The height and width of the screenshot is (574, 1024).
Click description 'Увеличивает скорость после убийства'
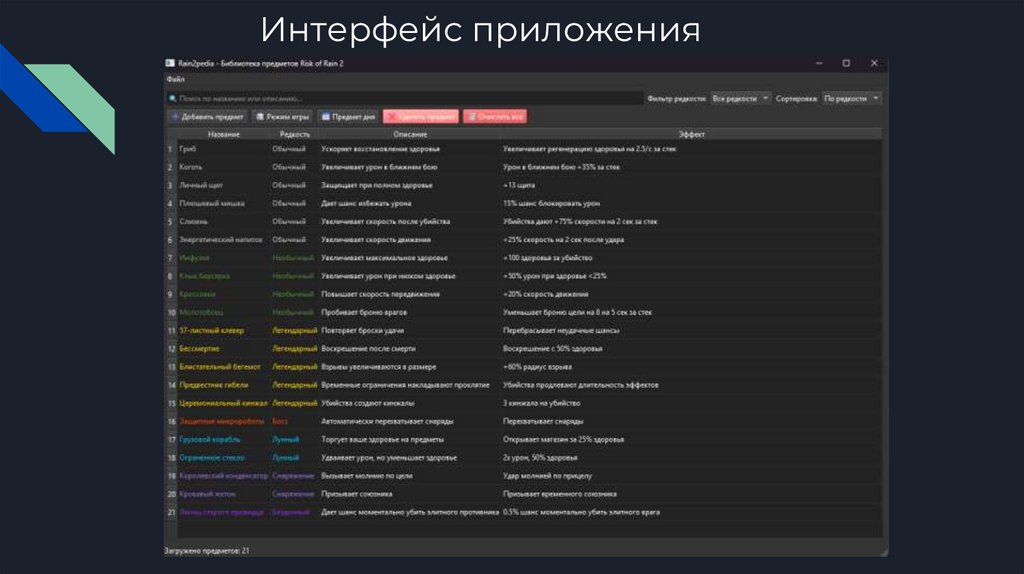(x=385, y=221)
